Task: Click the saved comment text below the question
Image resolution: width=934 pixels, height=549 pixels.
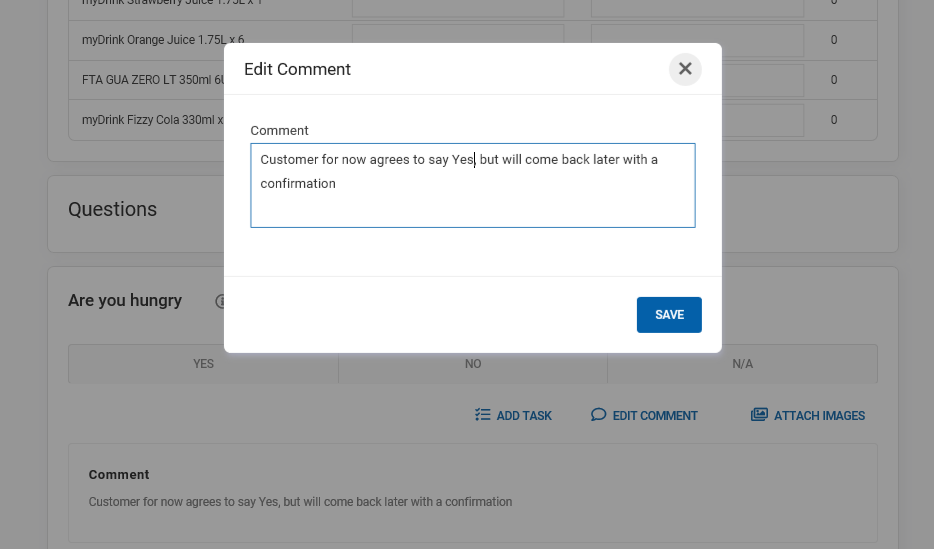Action: (x=300, y=502)
